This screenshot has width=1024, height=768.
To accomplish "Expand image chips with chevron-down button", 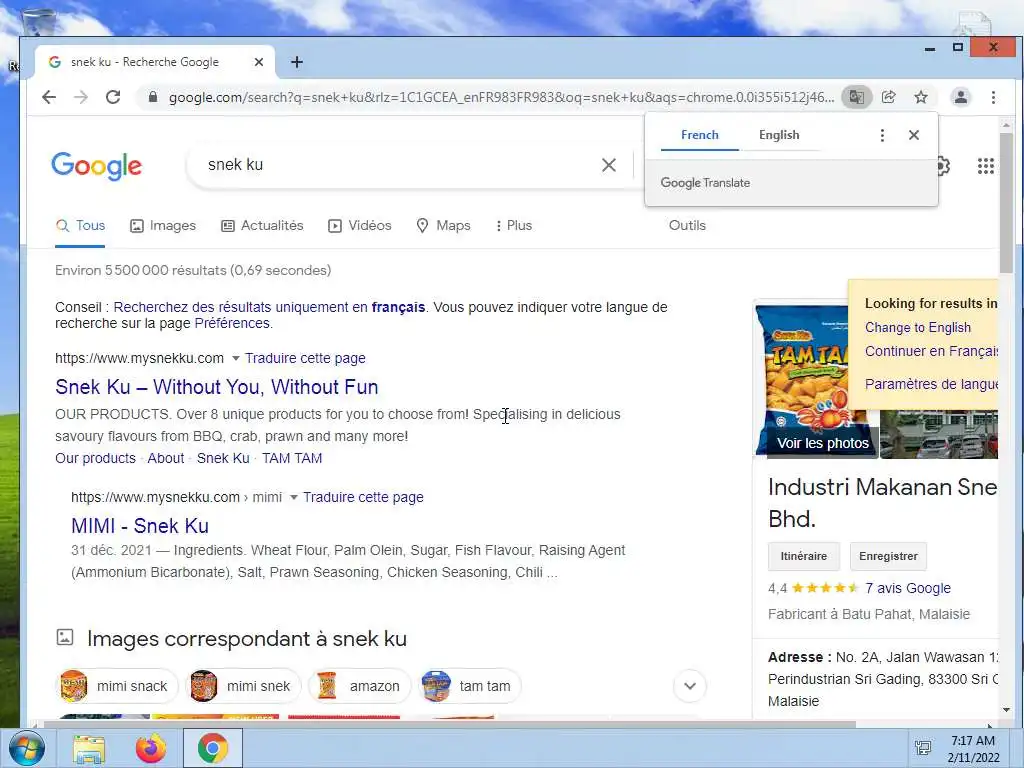I will (x=690, y=686).
